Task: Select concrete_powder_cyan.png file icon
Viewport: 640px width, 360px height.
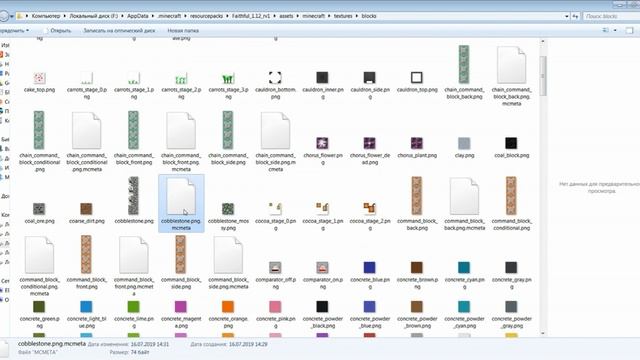Action: coord(464,307)
